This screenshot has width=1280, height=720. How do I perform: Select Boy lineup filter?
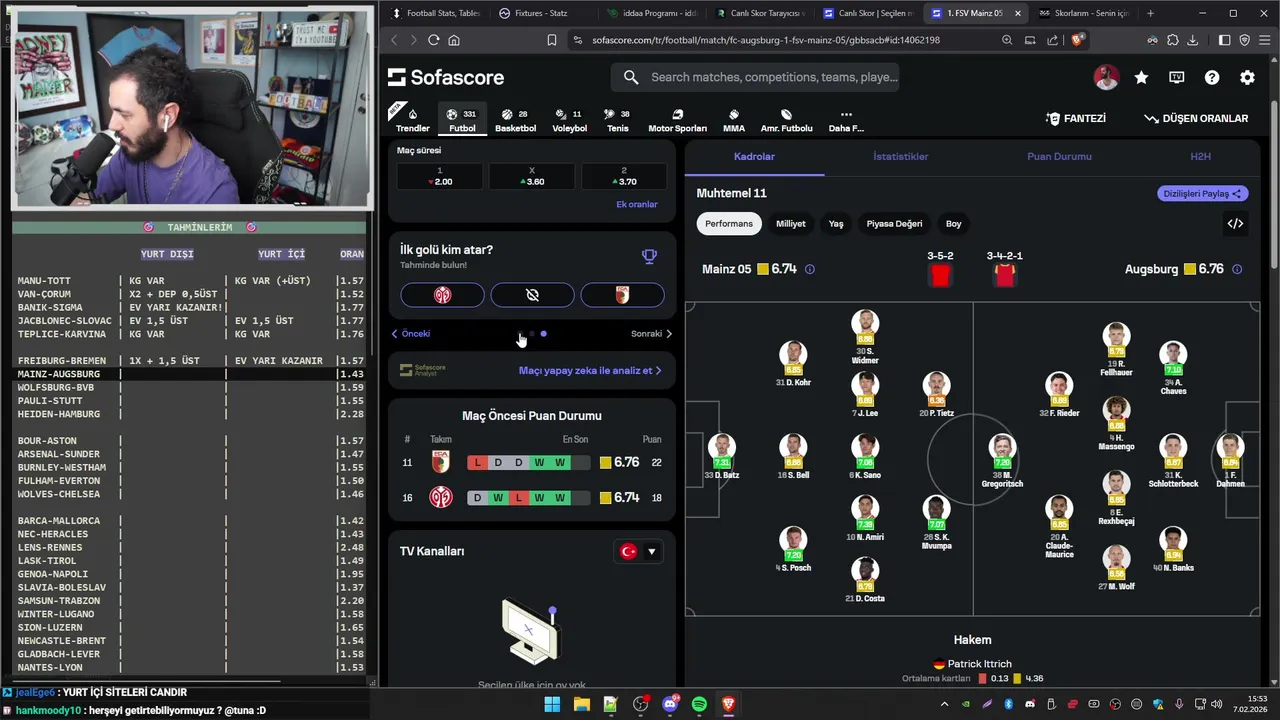click(954, 223)
